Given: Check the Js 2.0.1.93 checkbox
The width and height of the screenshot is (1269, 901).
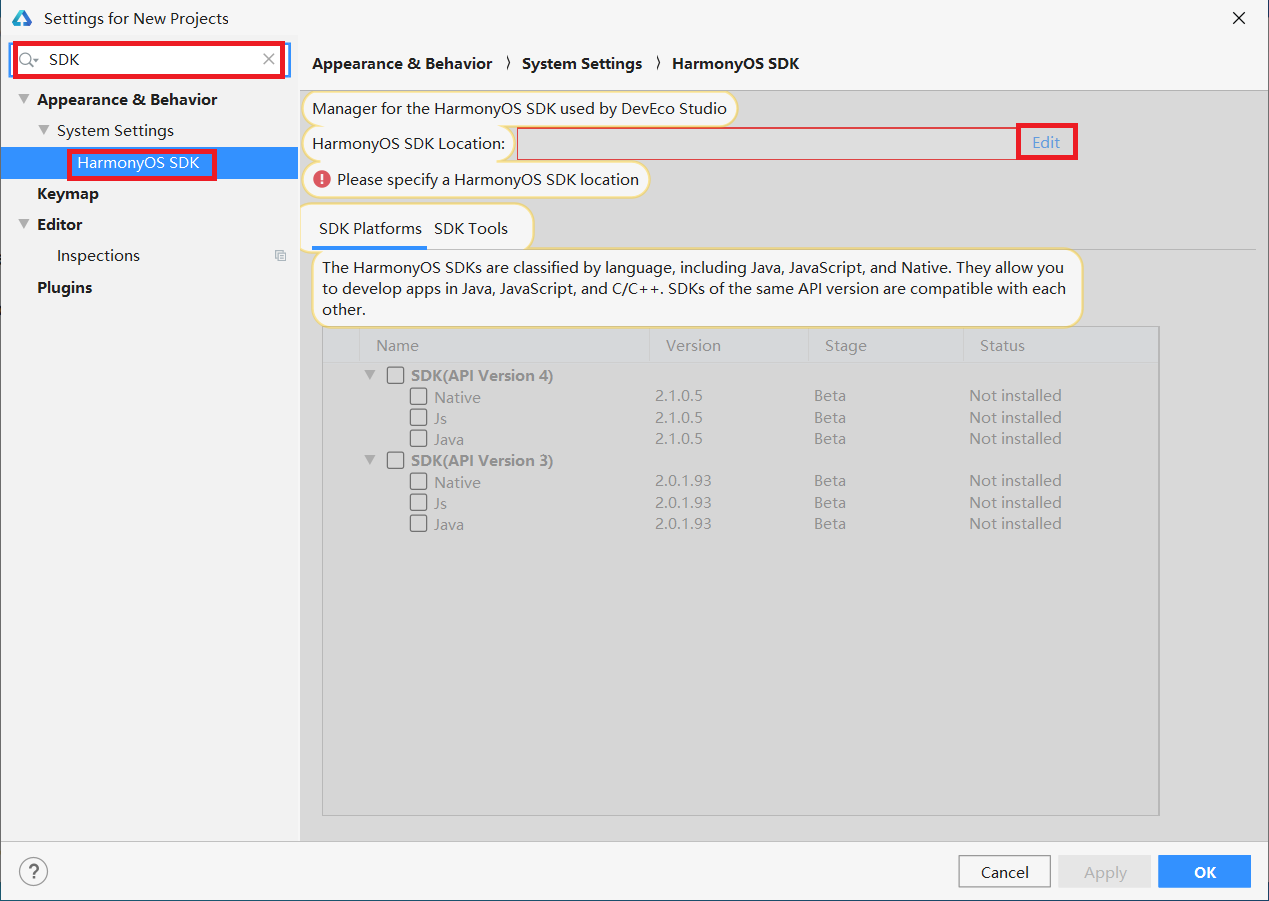Looking at the screenshot, I should (419, 503).
